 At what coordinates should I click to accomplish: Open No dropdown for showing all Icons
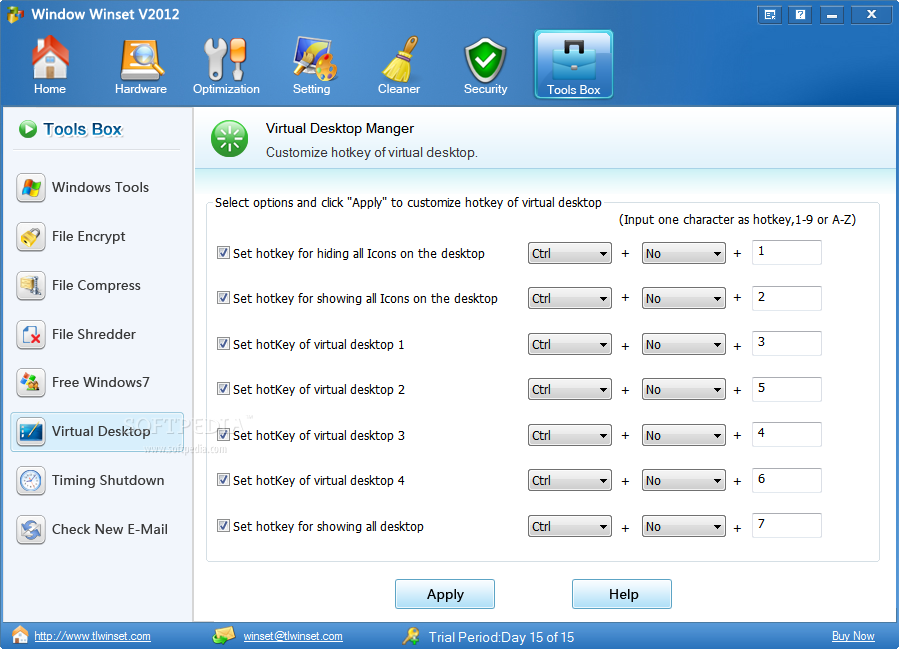683,298
